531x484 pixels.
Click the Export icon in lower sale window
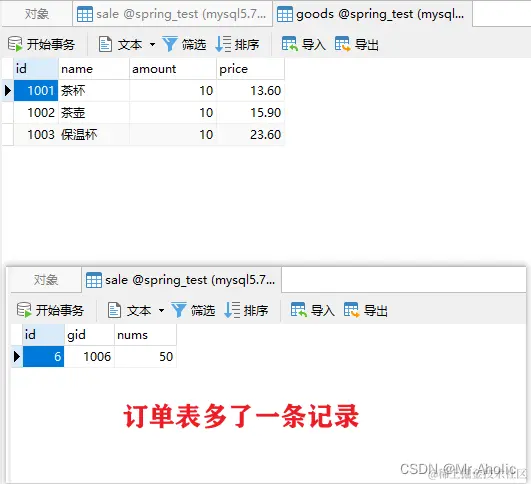pyautogui.click(x=352, y=310)
